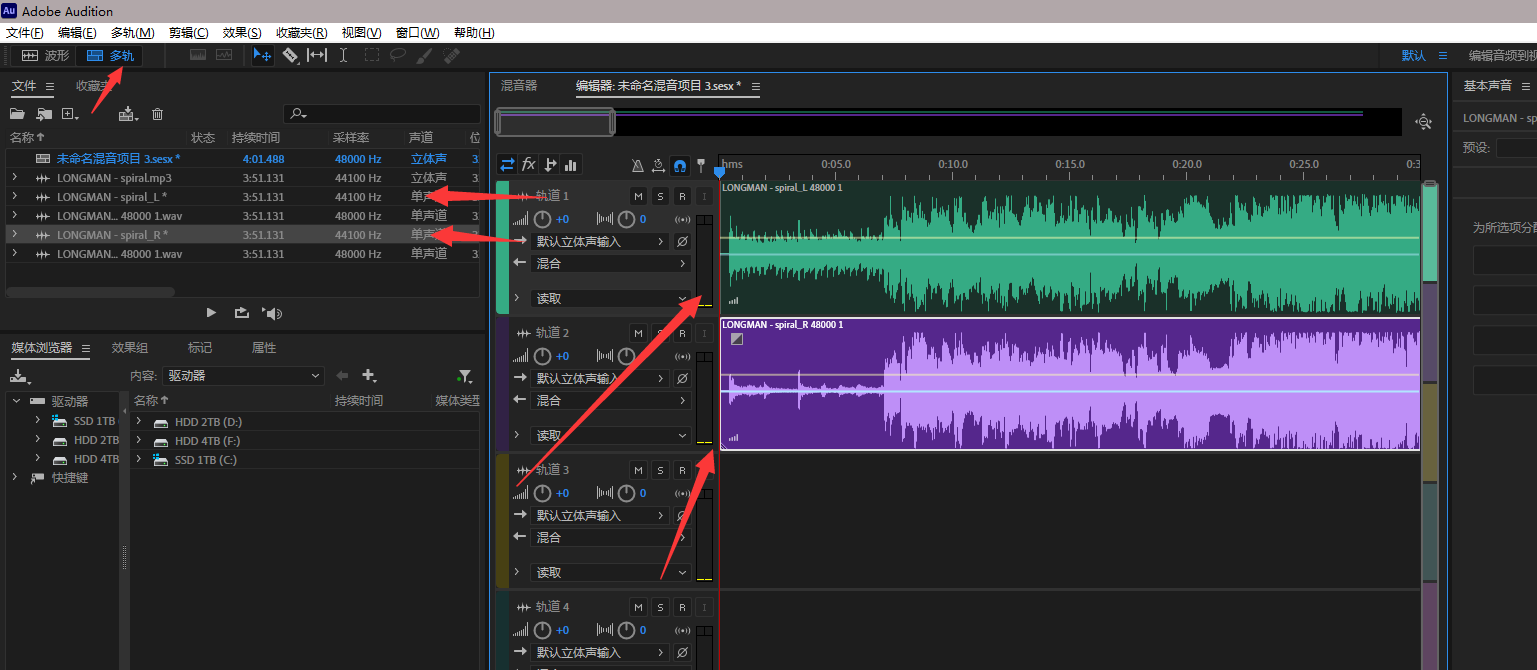Select the Marquee selection tool
1537x670 pixels.
pos(371,56)
